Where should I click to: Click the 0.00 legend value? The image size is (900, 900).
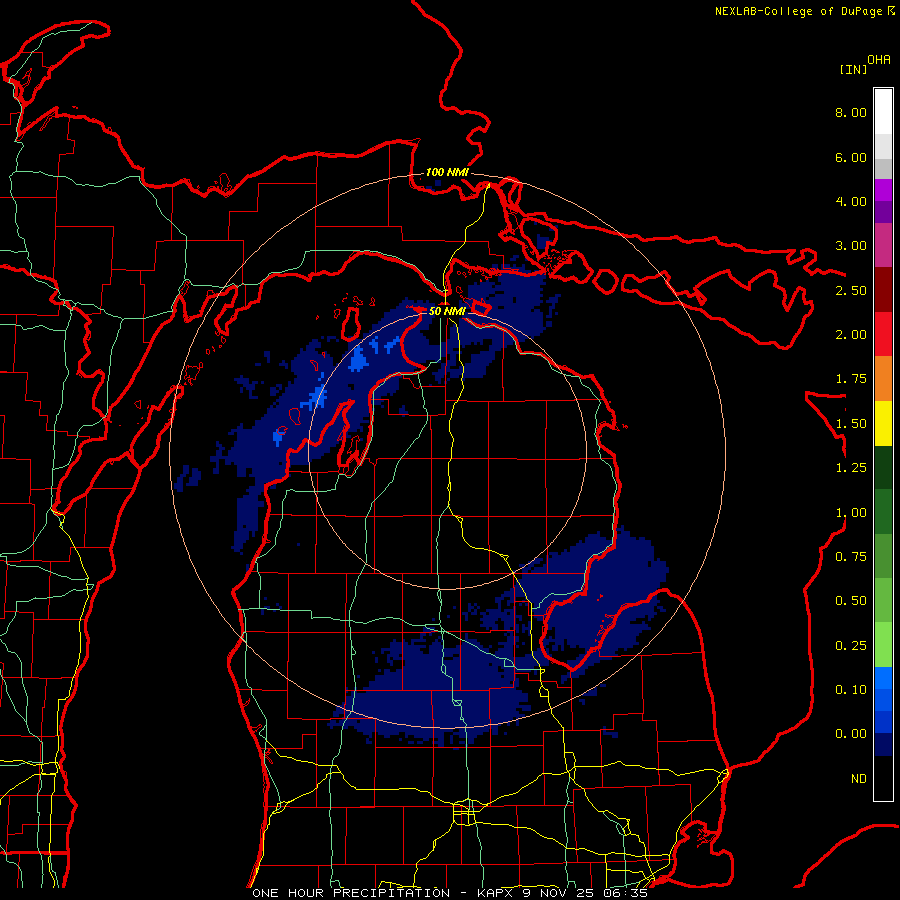(x=851, y=734)
